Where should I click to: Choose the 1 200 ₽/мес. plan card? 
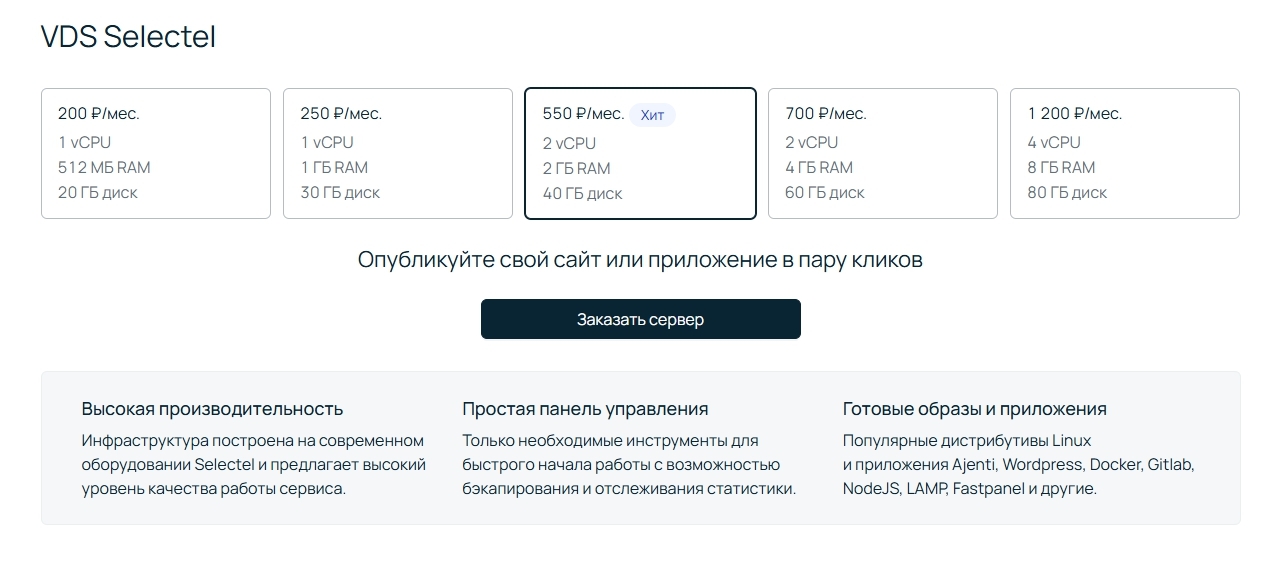(1125, 153)
